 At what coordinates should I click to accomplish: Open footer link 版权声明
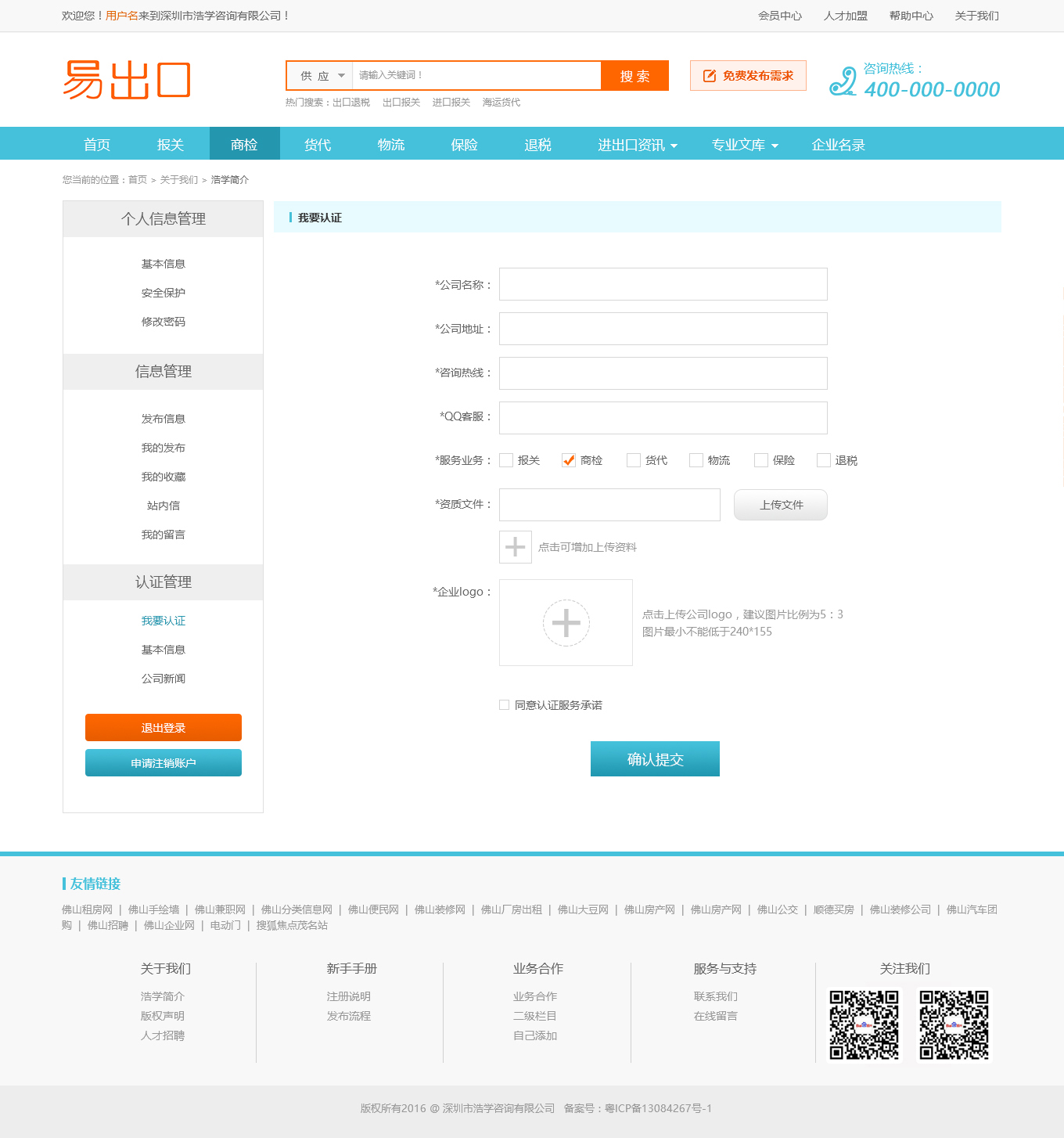point(163,1016)
